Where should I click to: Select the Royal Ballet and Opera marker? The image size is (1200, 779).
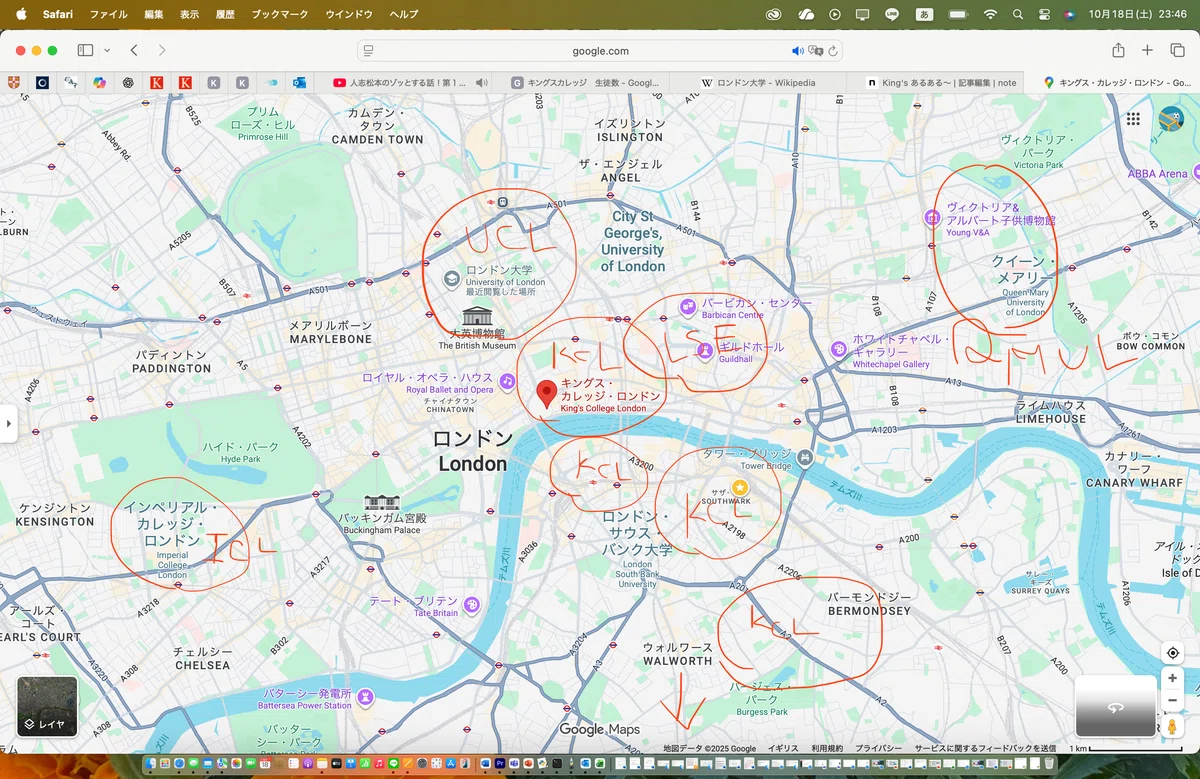pos(508,381)
